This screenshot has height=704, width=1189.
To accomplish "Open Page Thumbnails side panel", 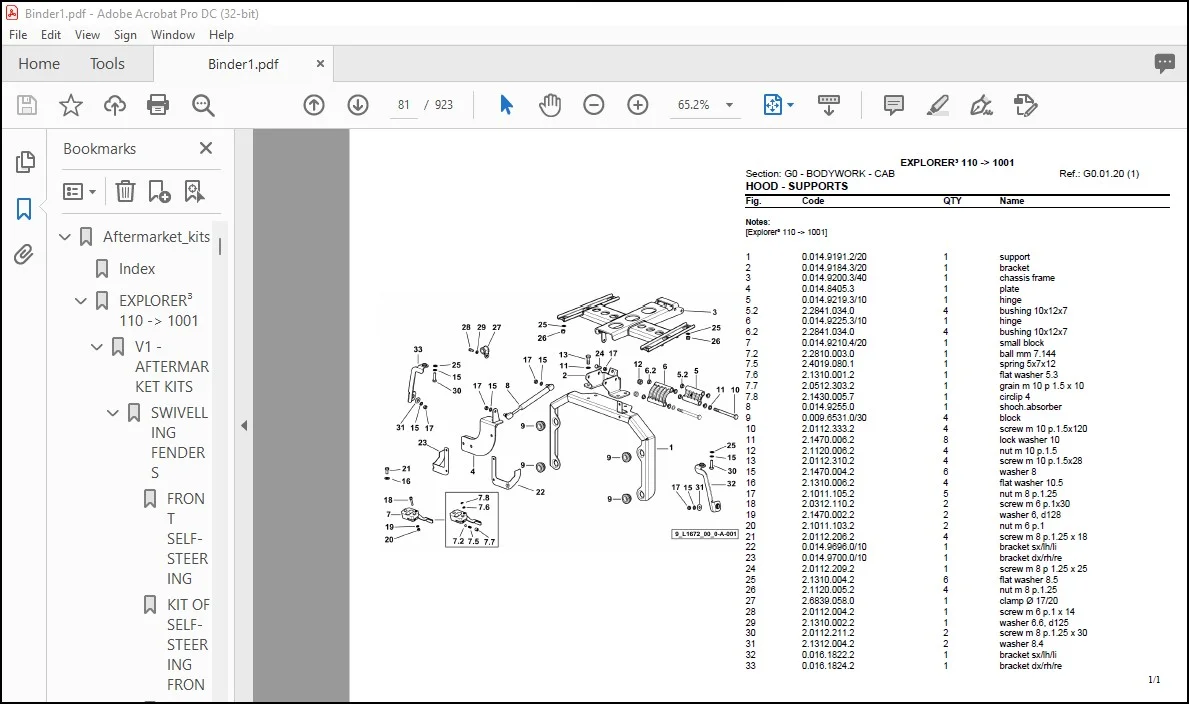I will 24,162.
